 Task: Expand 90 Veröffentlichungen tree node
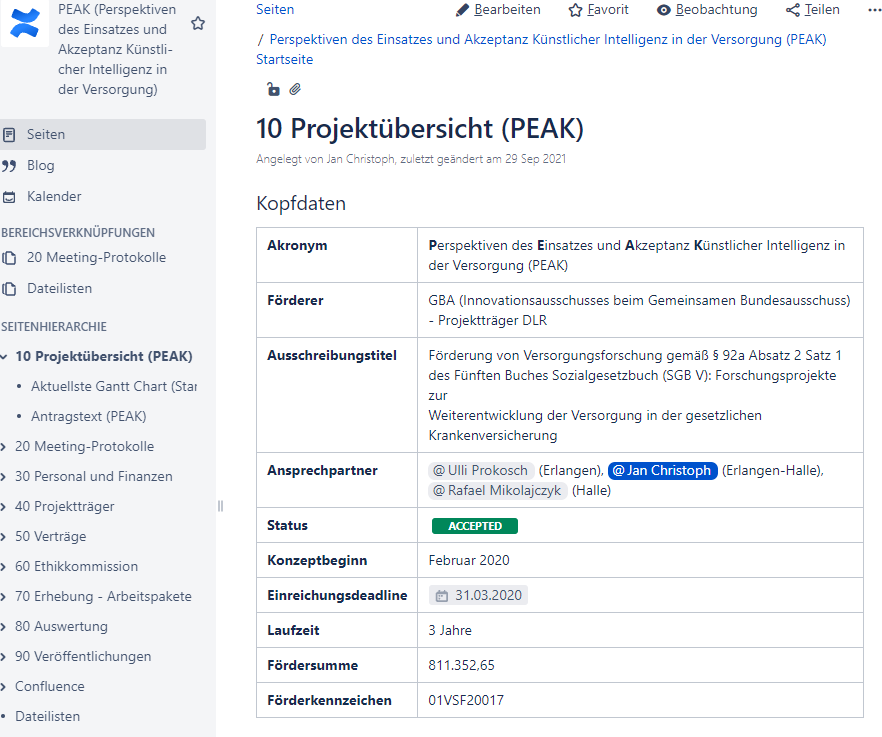(4, 657)
